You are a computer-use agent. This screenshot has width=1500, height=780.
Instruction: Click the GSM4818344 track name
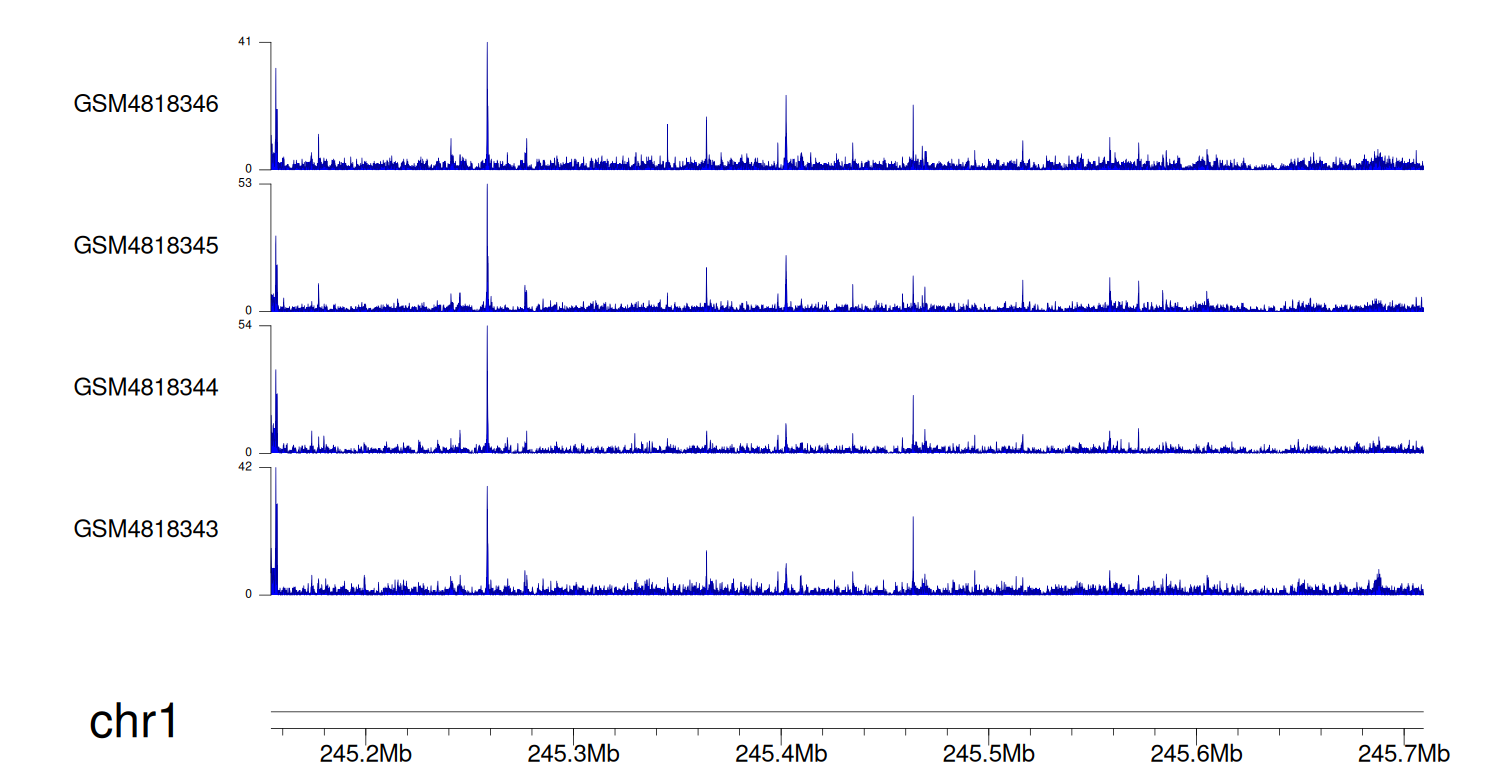pyautogui.click(x=146, y=387)
